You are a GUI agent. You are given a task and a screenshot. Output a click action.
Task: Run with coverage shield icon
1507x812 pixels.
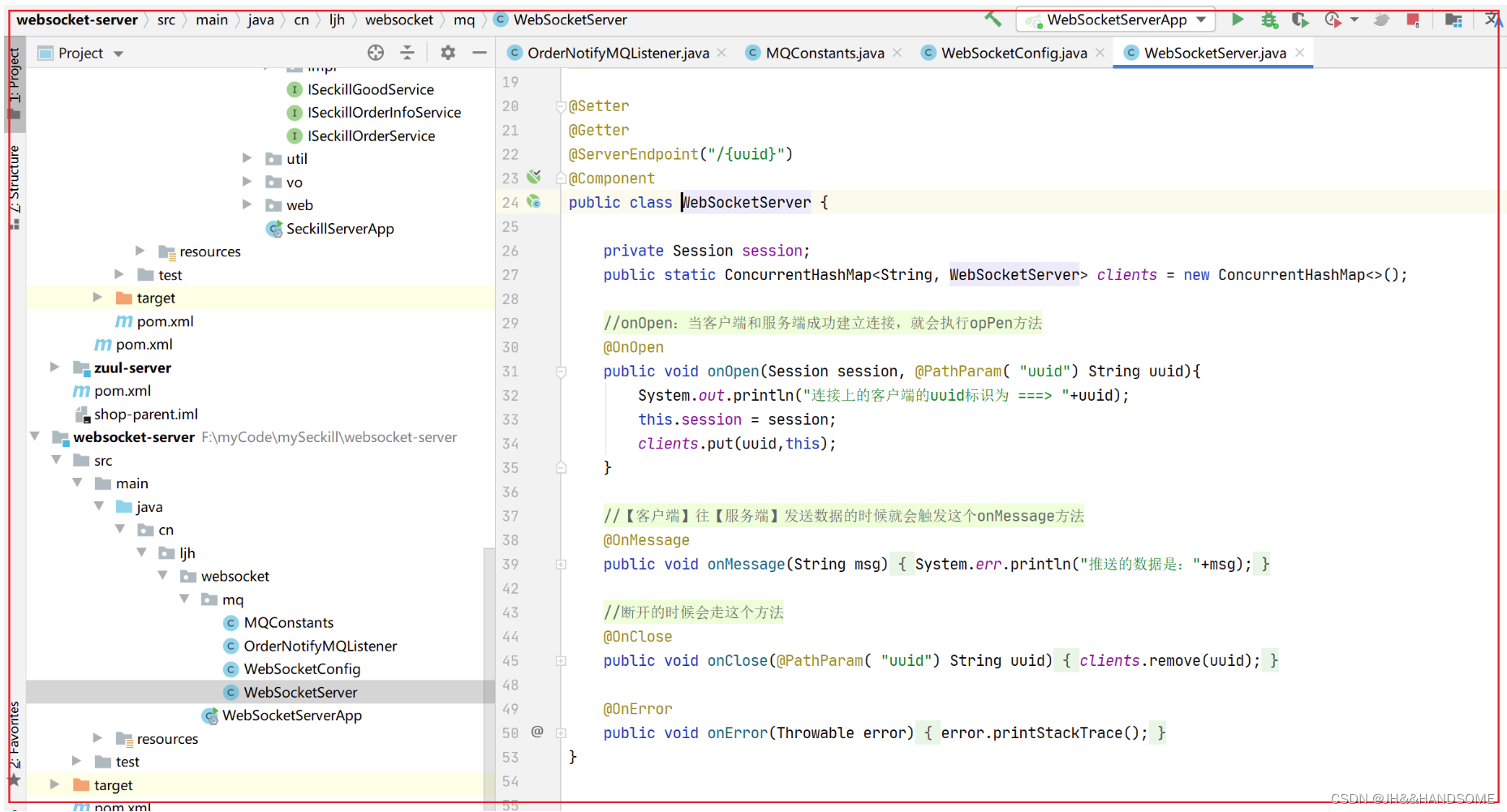coord(1300,19)
